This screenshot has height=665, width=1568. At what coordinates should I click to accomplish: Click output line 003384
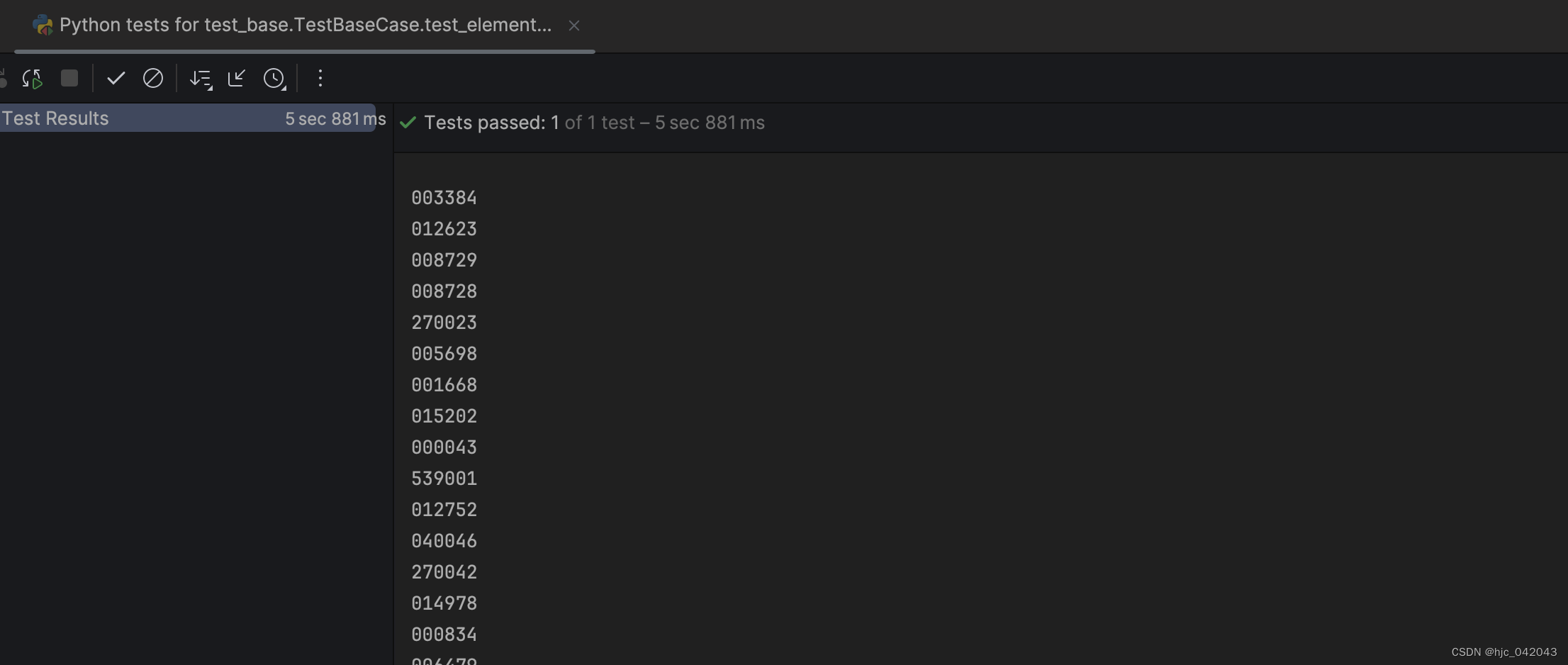click(x=444, y=198)
